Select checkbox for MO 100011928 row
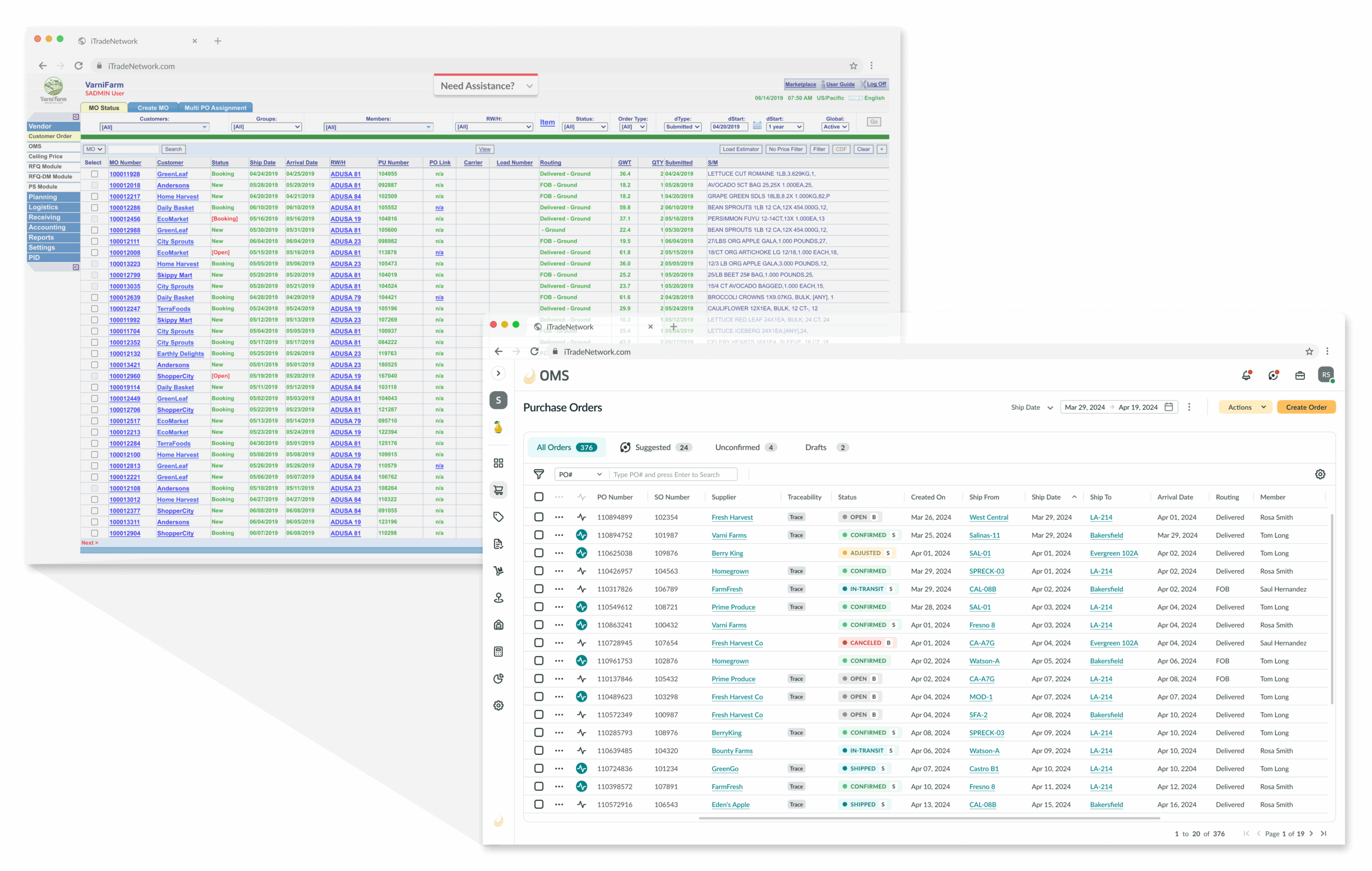1372x871 pixels. tap(94, 174)
